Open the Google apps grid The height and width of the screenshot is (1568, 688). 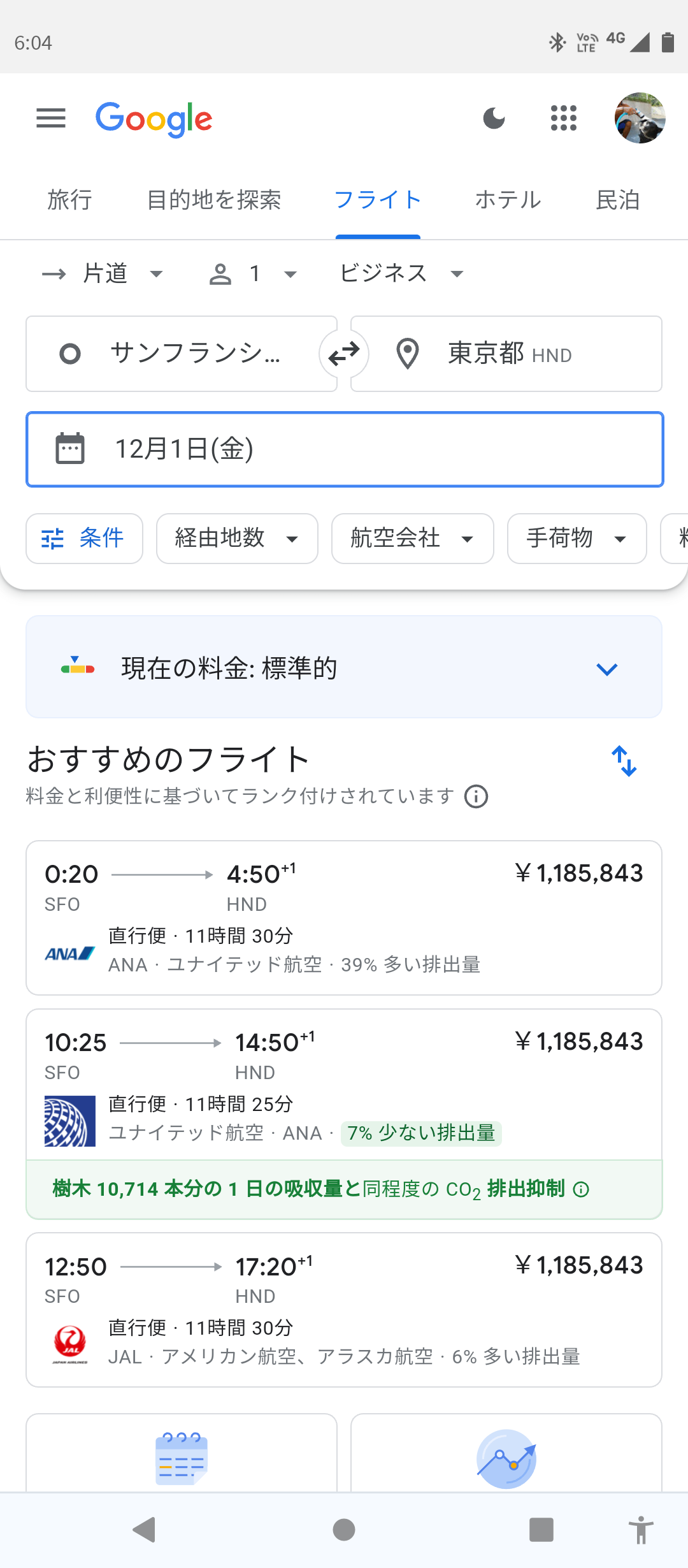tap(563, 118)
